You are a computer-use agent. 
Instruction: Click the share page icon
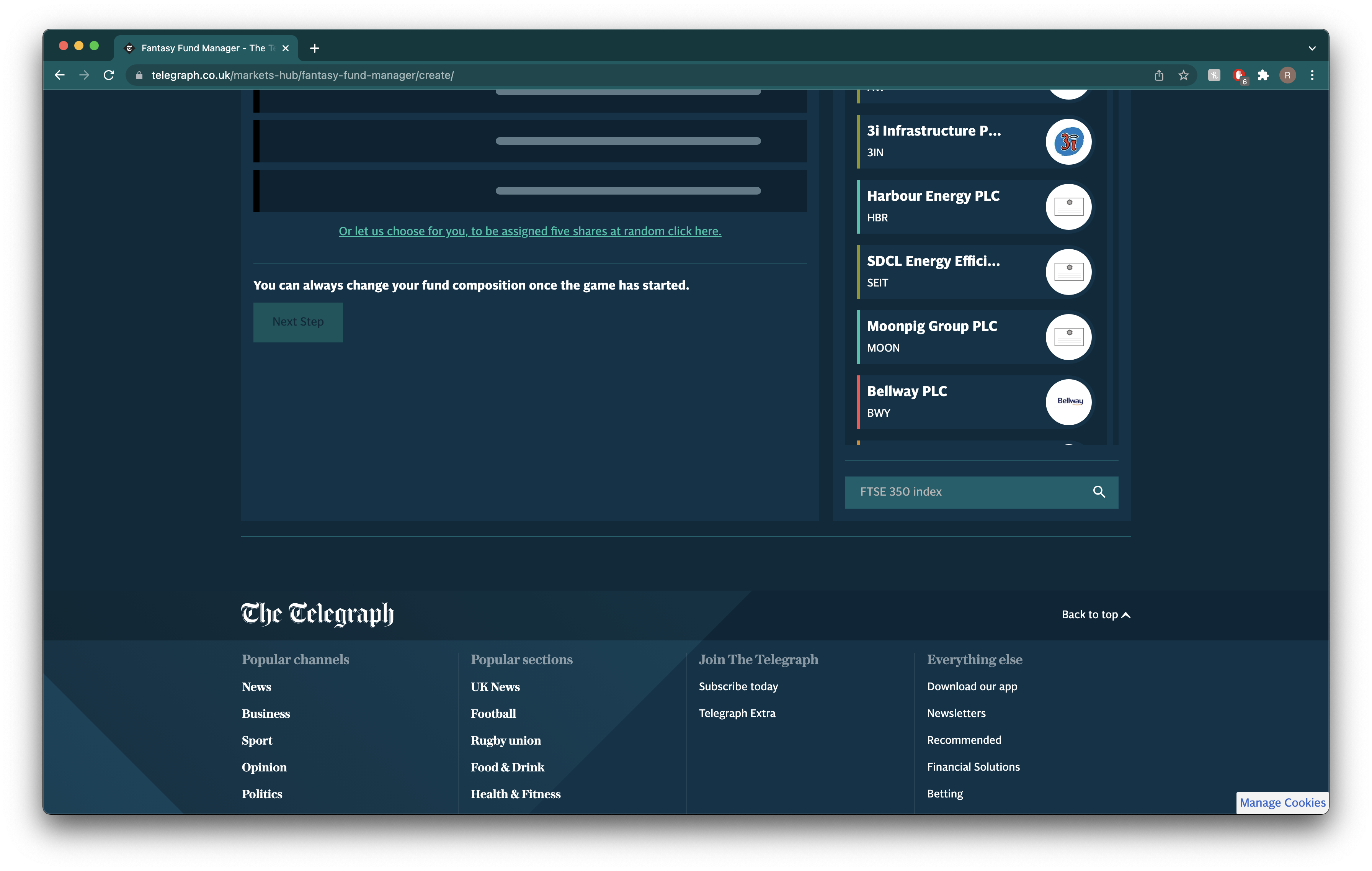(1159, 75)
